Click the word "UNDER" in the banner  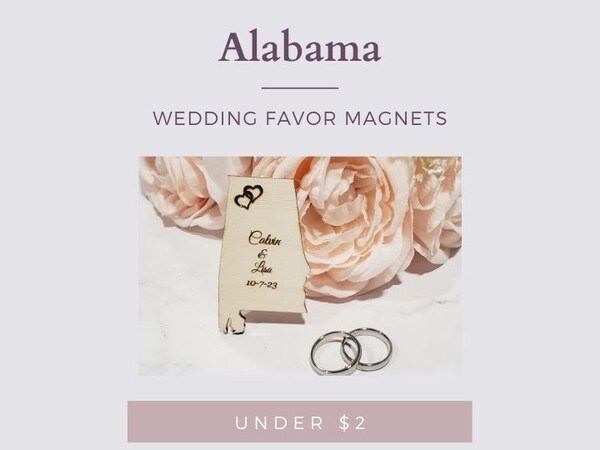pos(279,423)
